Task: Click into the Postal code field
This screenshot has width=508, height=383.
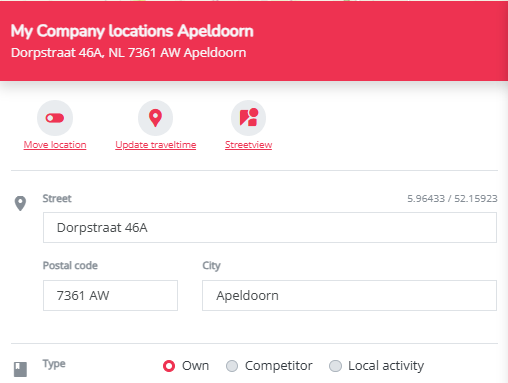Action: pos(110,295)
